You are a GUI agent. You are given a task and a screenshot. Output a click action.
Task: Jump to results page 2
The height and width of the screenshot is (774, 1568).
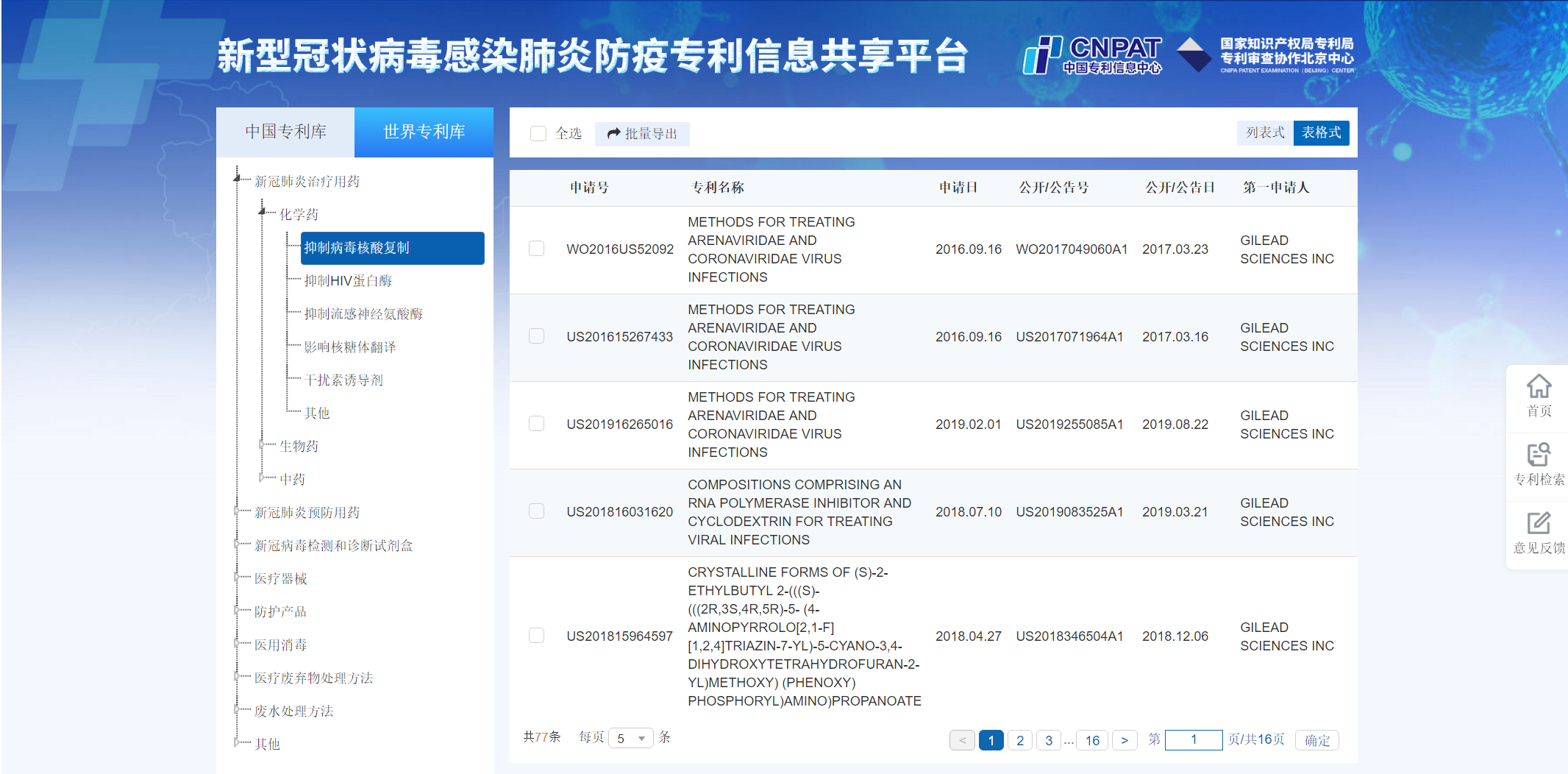1020,740
